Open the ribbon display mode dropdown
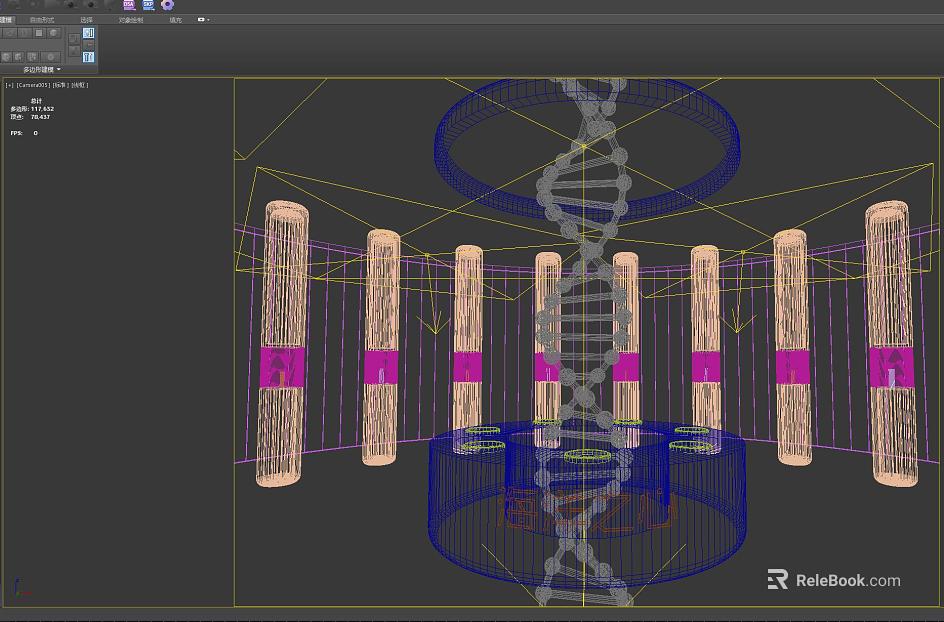944x622 pixels. pos(203,20)
